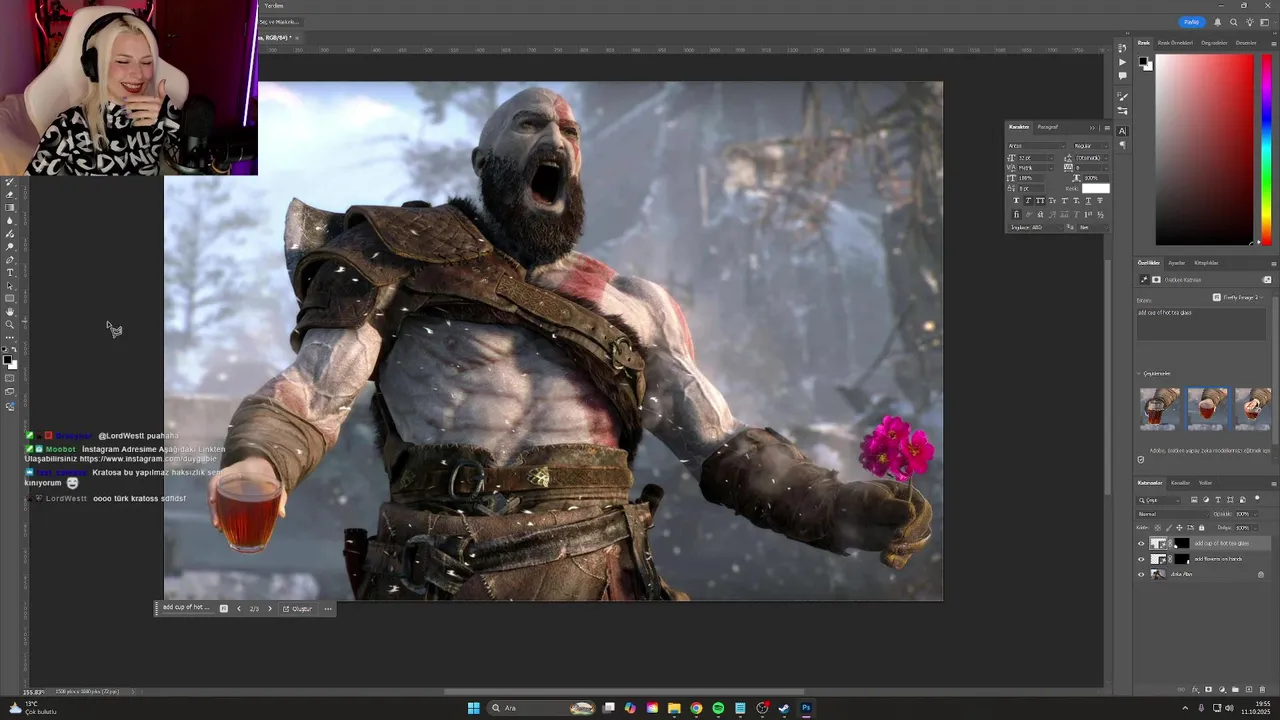The image size is (1280, 720).
Task: Switch to the Yollar tab
Action: [x=1205, y=483]
